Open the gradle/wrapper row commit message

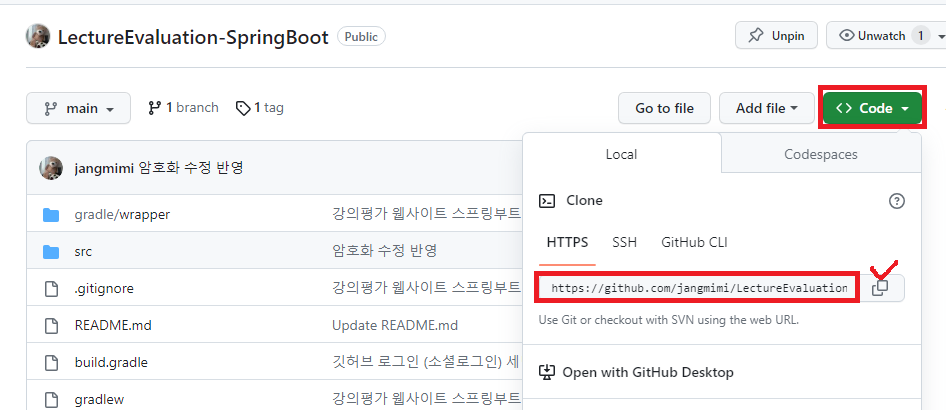426,213
